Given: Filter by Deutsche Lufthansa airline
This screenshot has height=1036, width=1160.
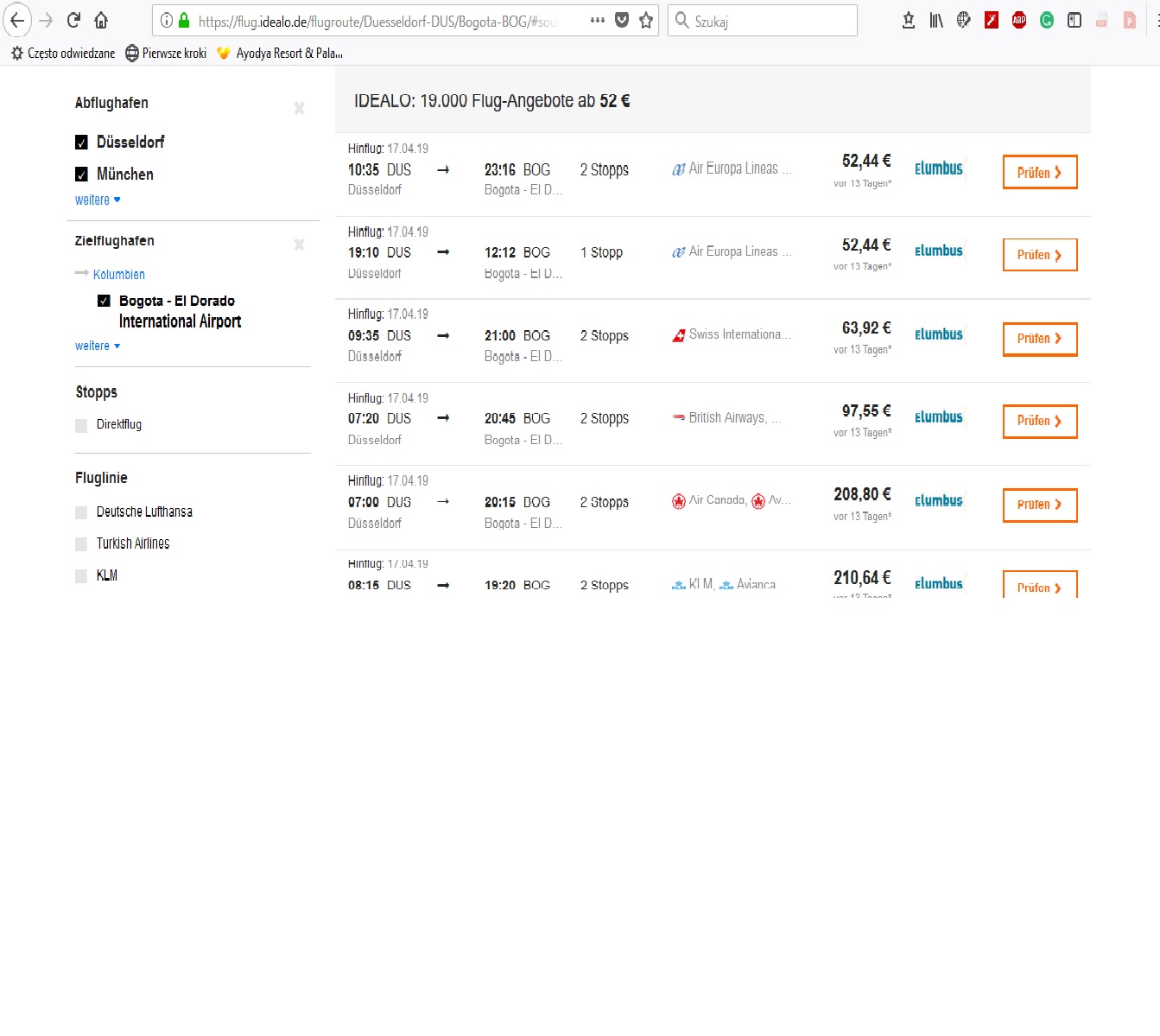Looking at the screenshot, I should point(81,512).
